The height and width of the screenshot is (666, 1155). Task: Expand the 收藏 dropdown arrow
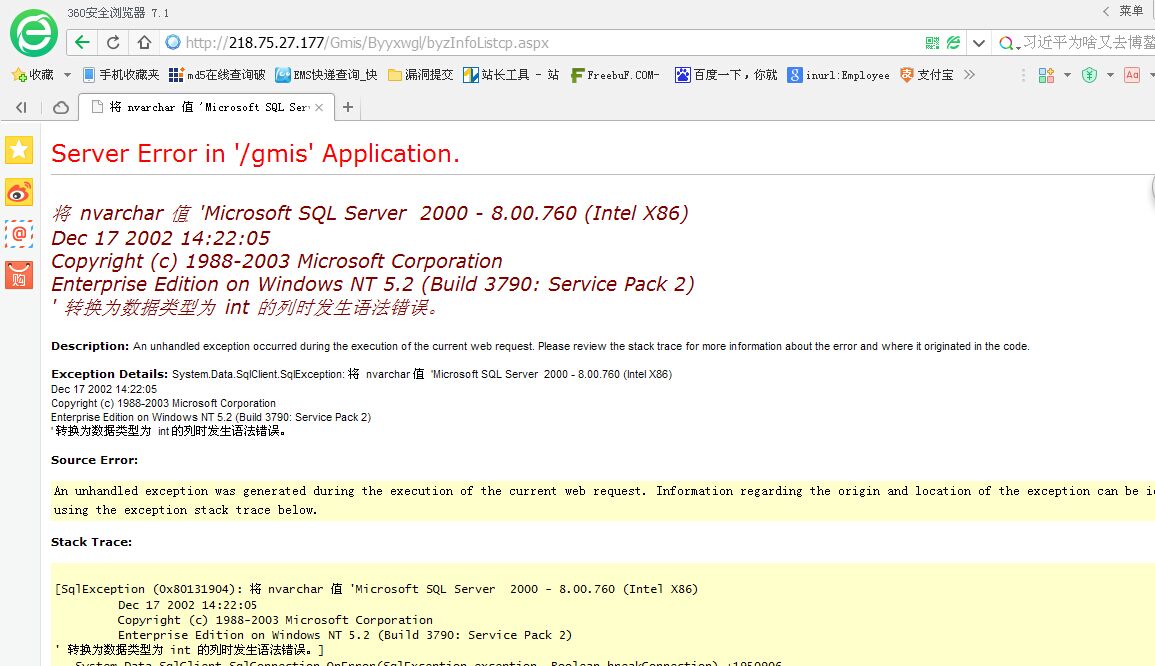[67, 74]
